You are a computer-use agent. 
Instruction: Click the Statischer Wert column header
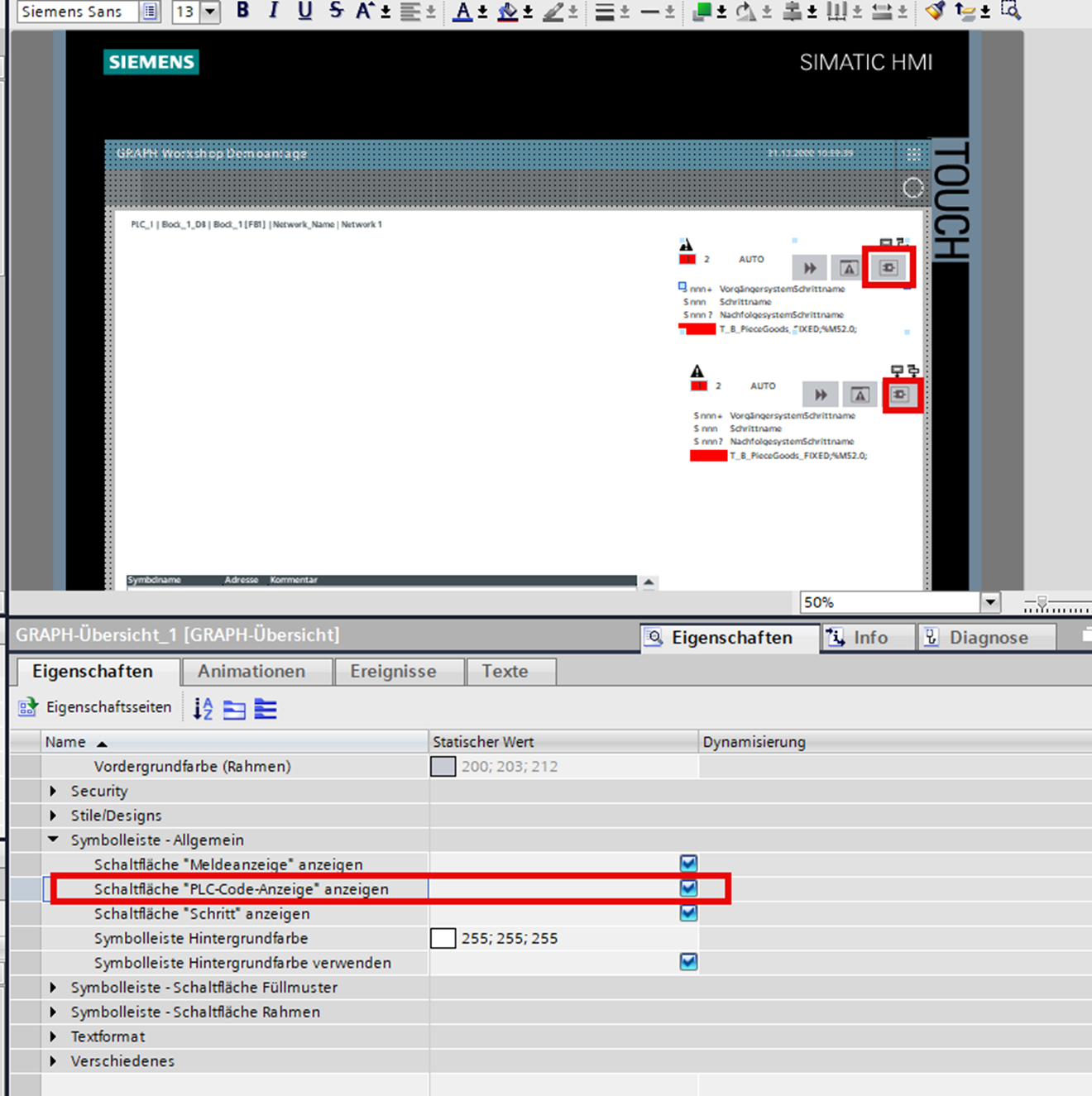coord(563,742)
